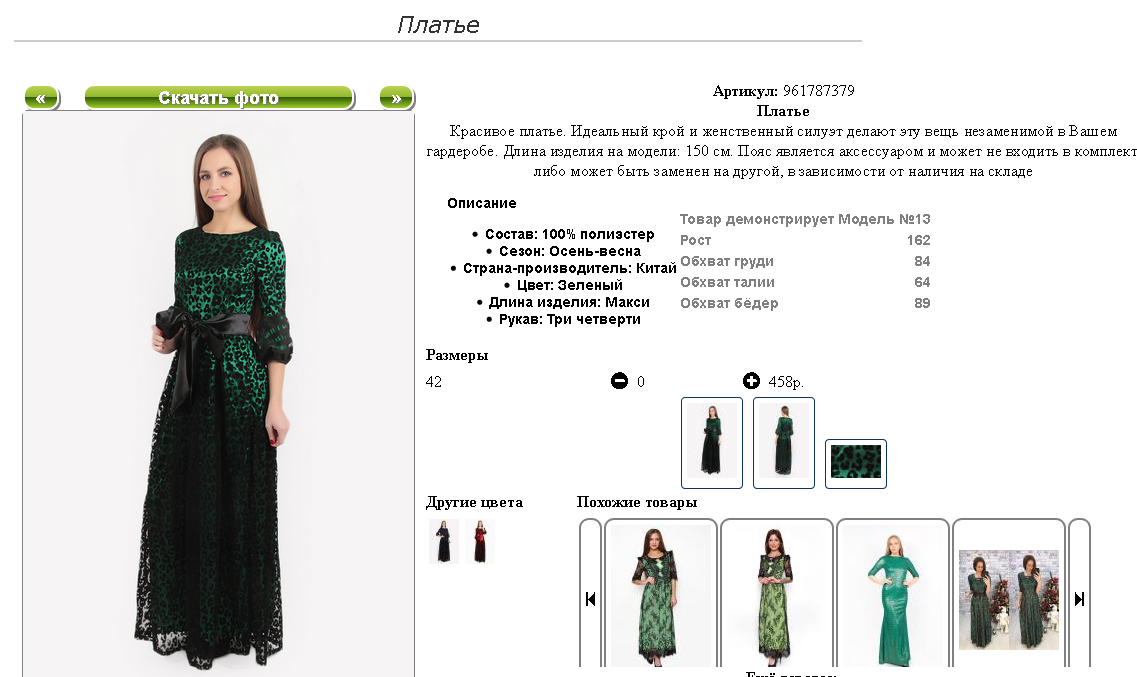
Task: Go to start of similar products carousel
Action: coord(590,599)
